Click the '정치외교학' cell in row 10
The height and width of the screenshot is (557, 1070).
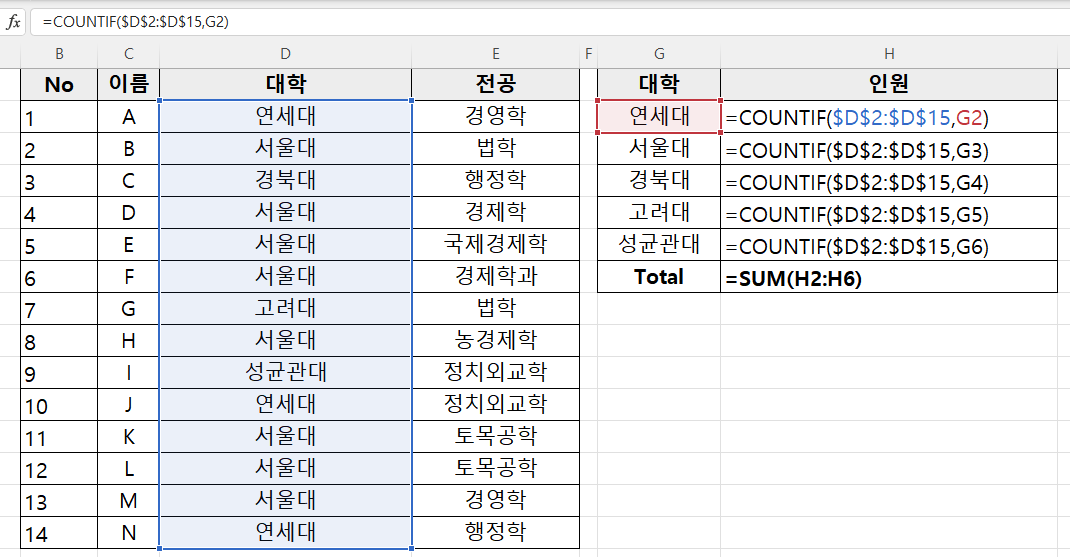point(495,405)
